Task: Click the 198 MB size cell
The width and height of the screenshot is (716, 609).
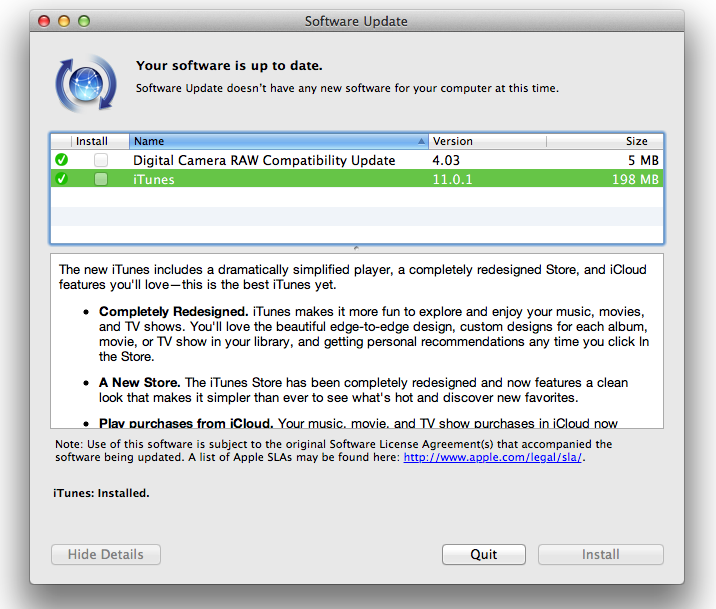Action: (635, 179)
